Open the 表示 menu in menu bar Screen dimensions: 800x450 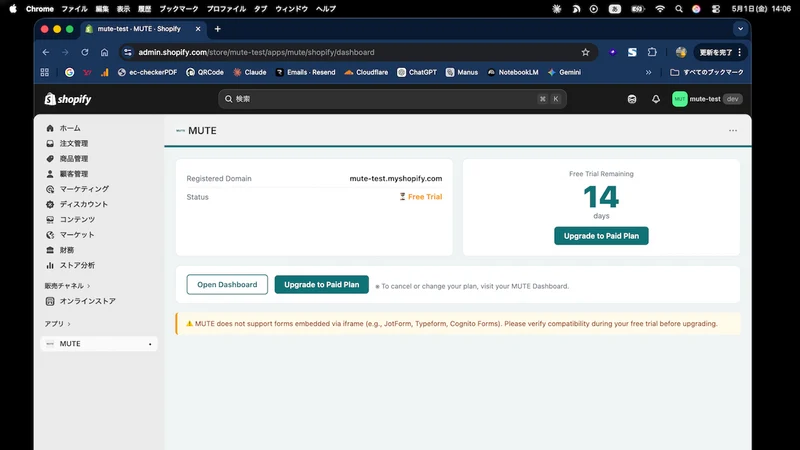coord(123,9)
